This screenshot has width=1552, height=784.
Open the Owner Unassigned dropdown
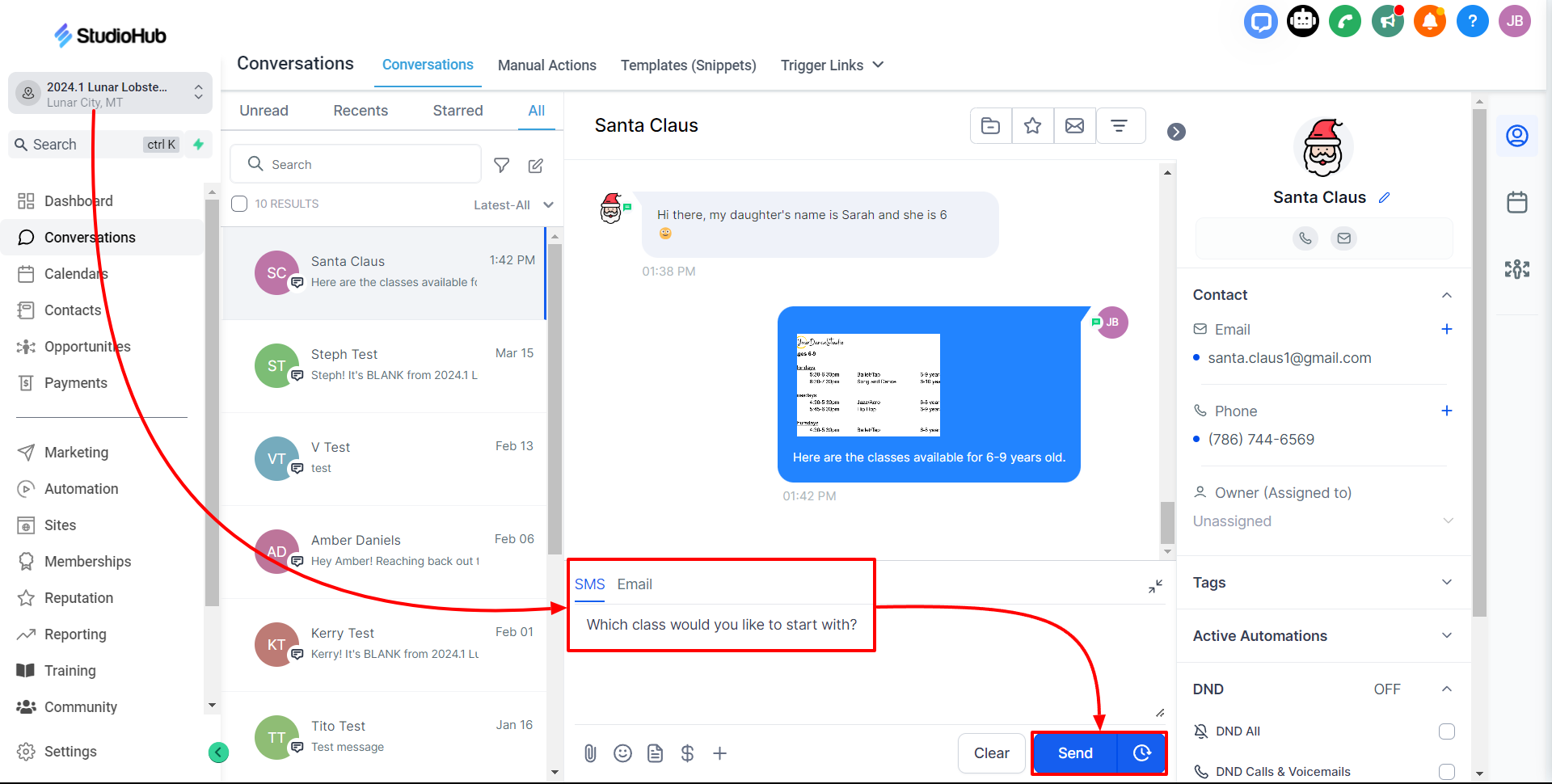point(1323,521)
